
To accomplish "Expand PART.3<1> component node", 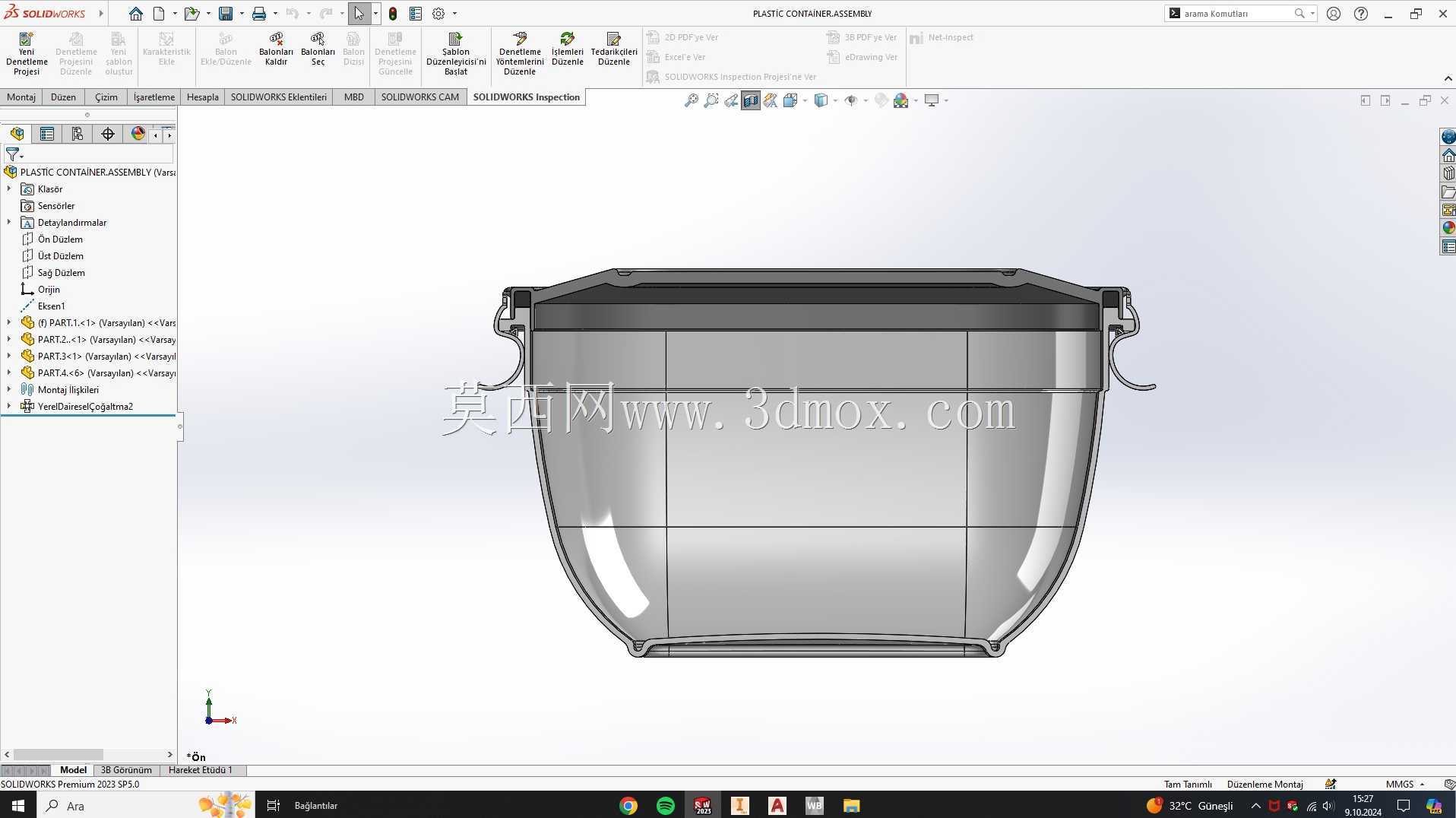I will tap(9, 356).
